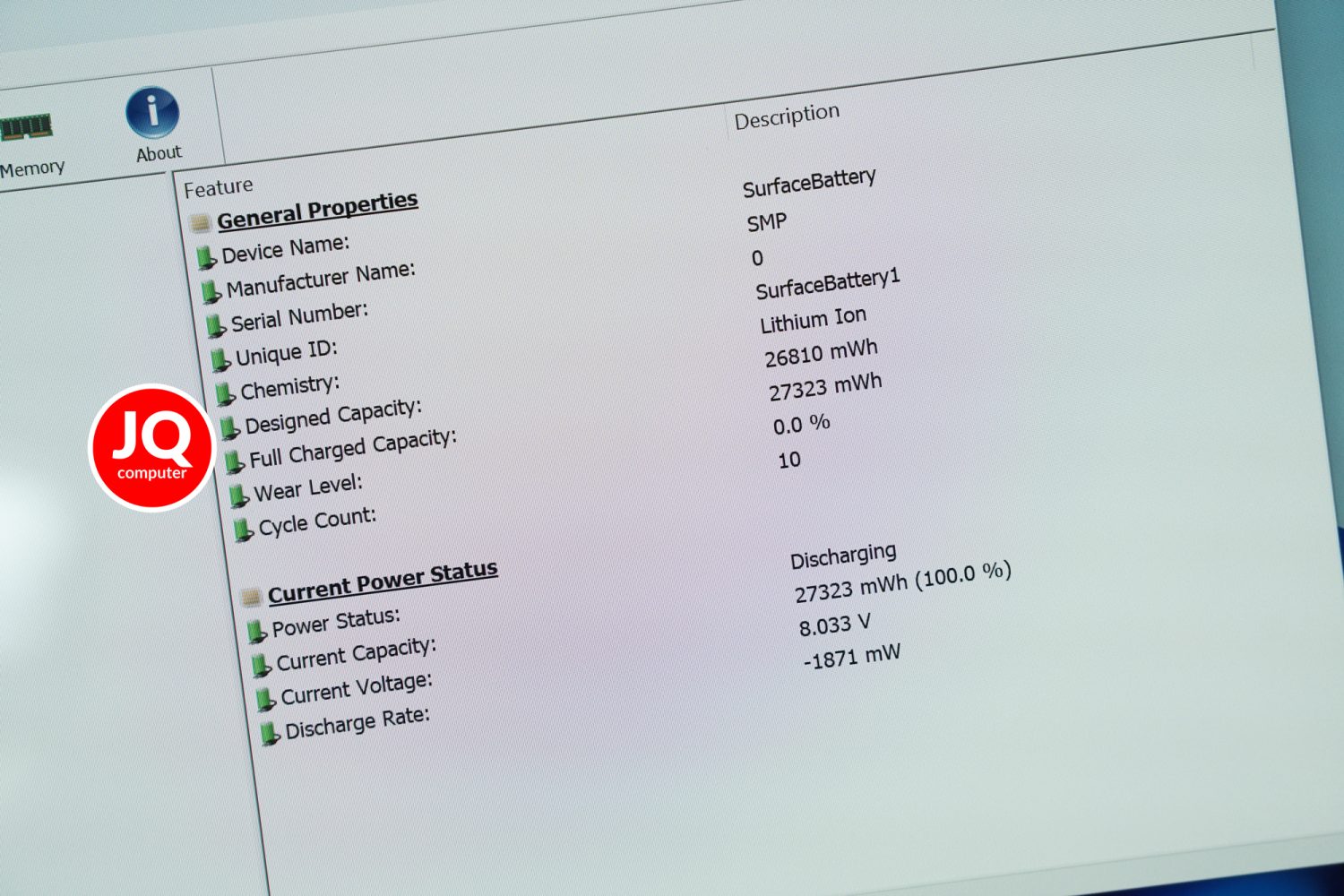Image resolution: width=1344 pixels, height=896 pixels.
Task: Select the Discharge Rate row label
Action: point(358,723)
